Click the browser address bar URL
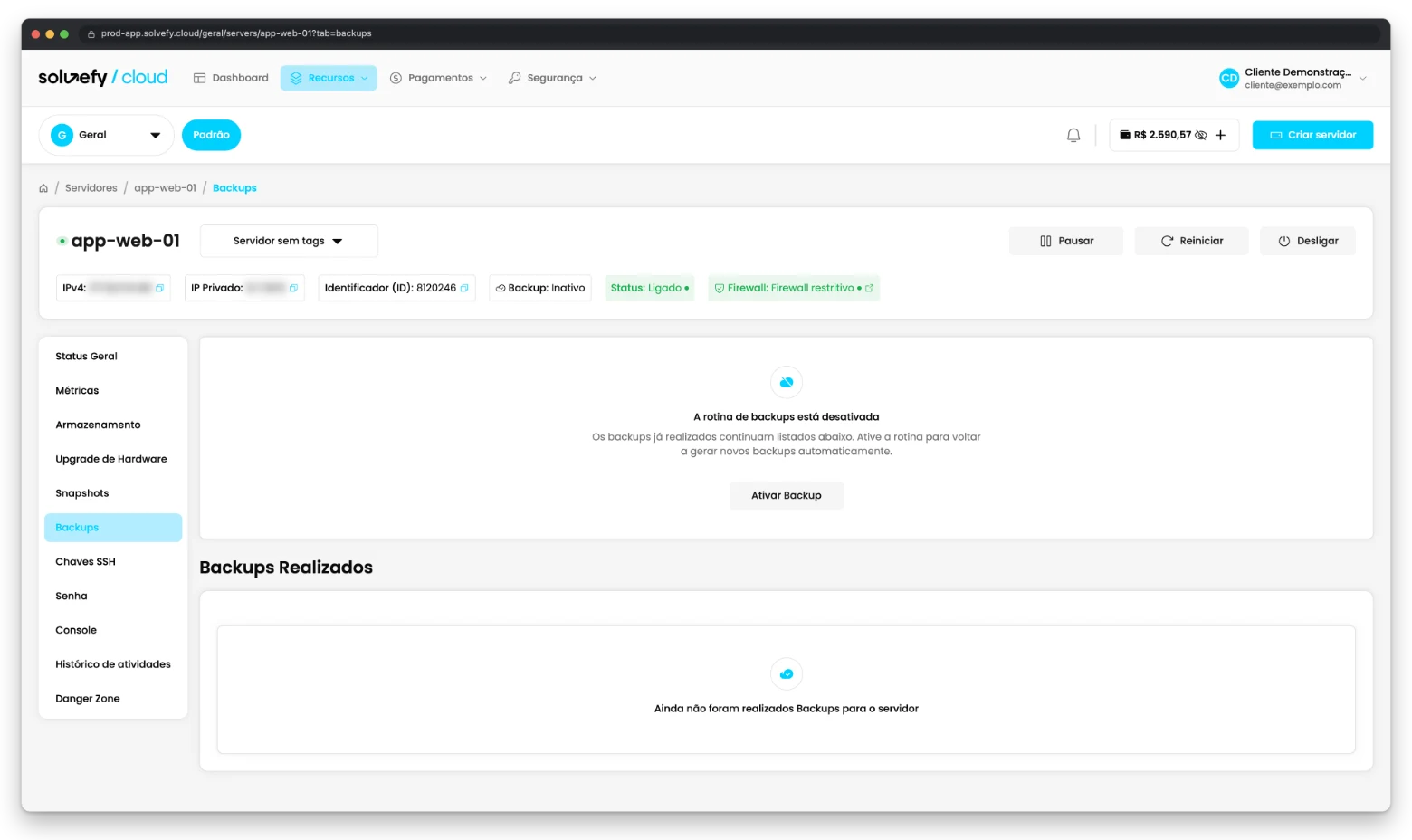This screenshot has height=840, width=1412. pos(236,33)
